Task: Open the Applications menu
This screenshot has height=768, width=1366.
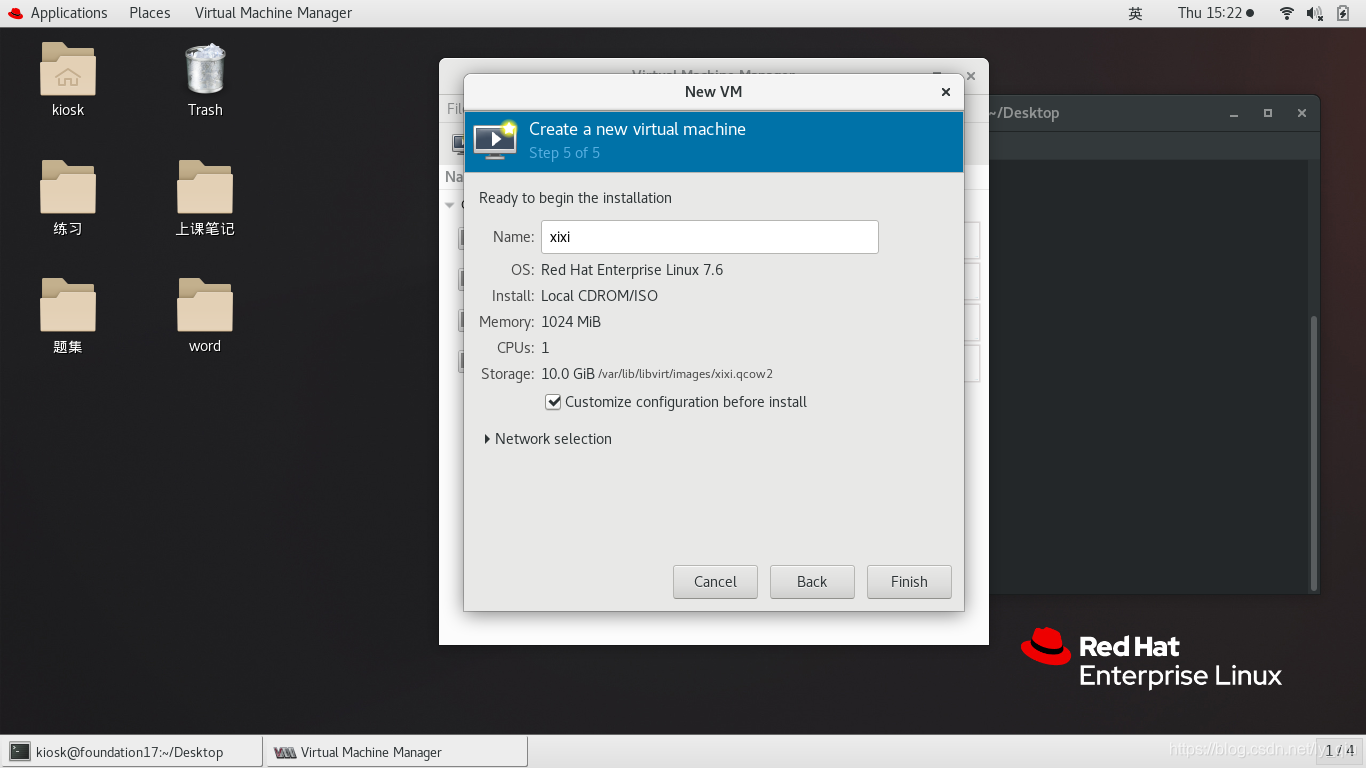Action: point(69,13)
